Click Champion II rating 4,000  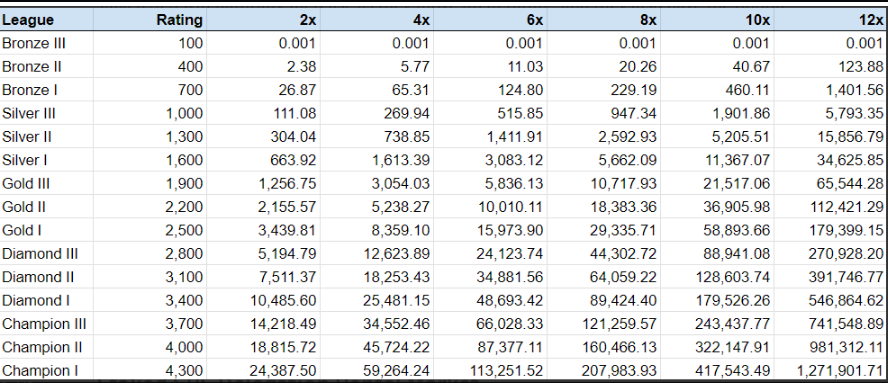tap(150, 347)
